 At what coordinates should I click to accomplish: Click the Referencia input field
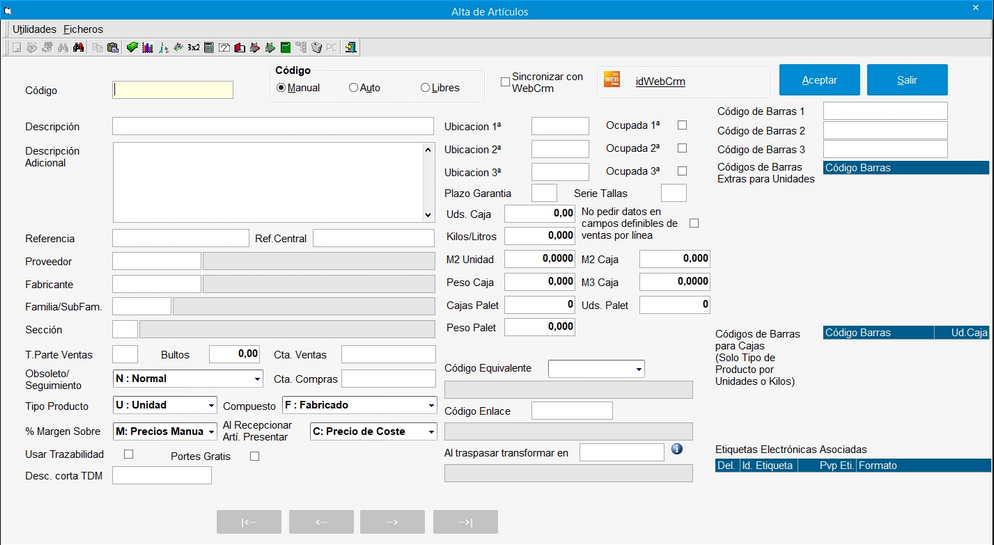click(181, 238)
